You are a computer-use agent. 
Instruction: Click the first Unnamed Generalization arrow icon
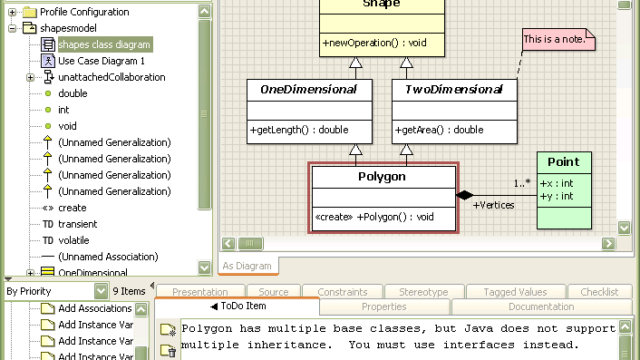coord(48,142)
